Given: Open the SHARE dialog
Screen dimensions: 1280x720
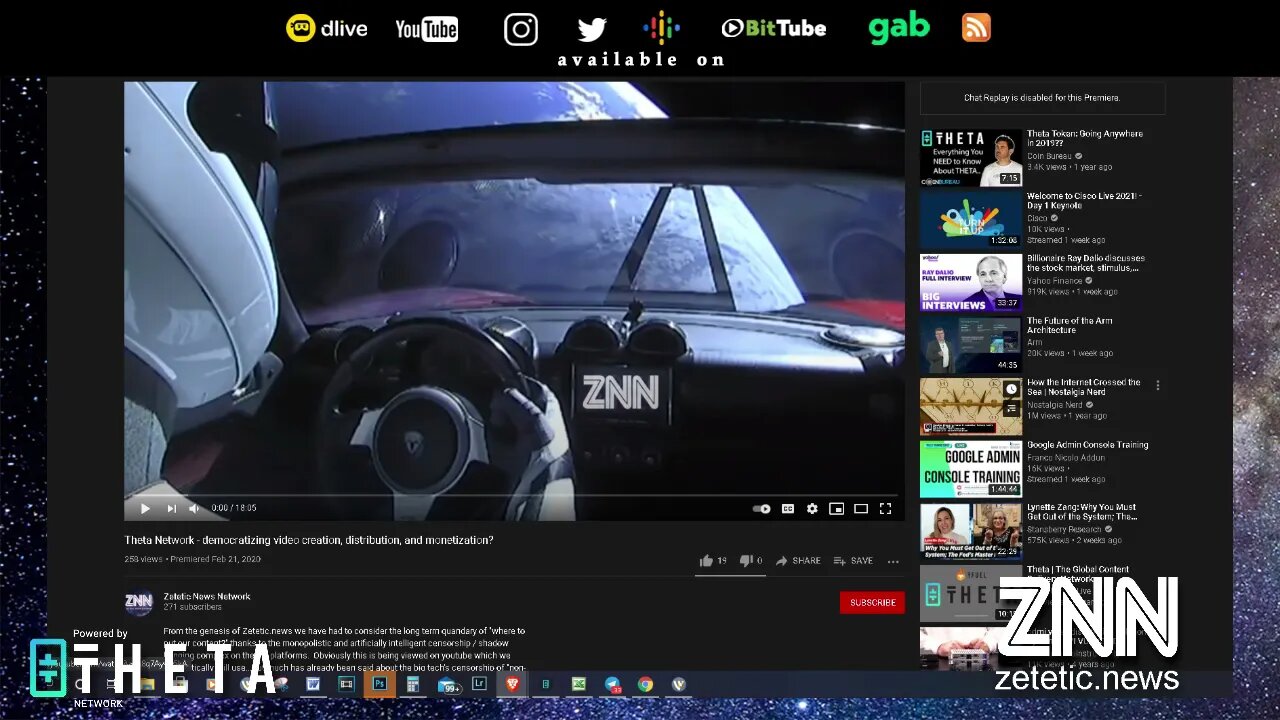Looking at the screenshot, I should tap(798, 561).
